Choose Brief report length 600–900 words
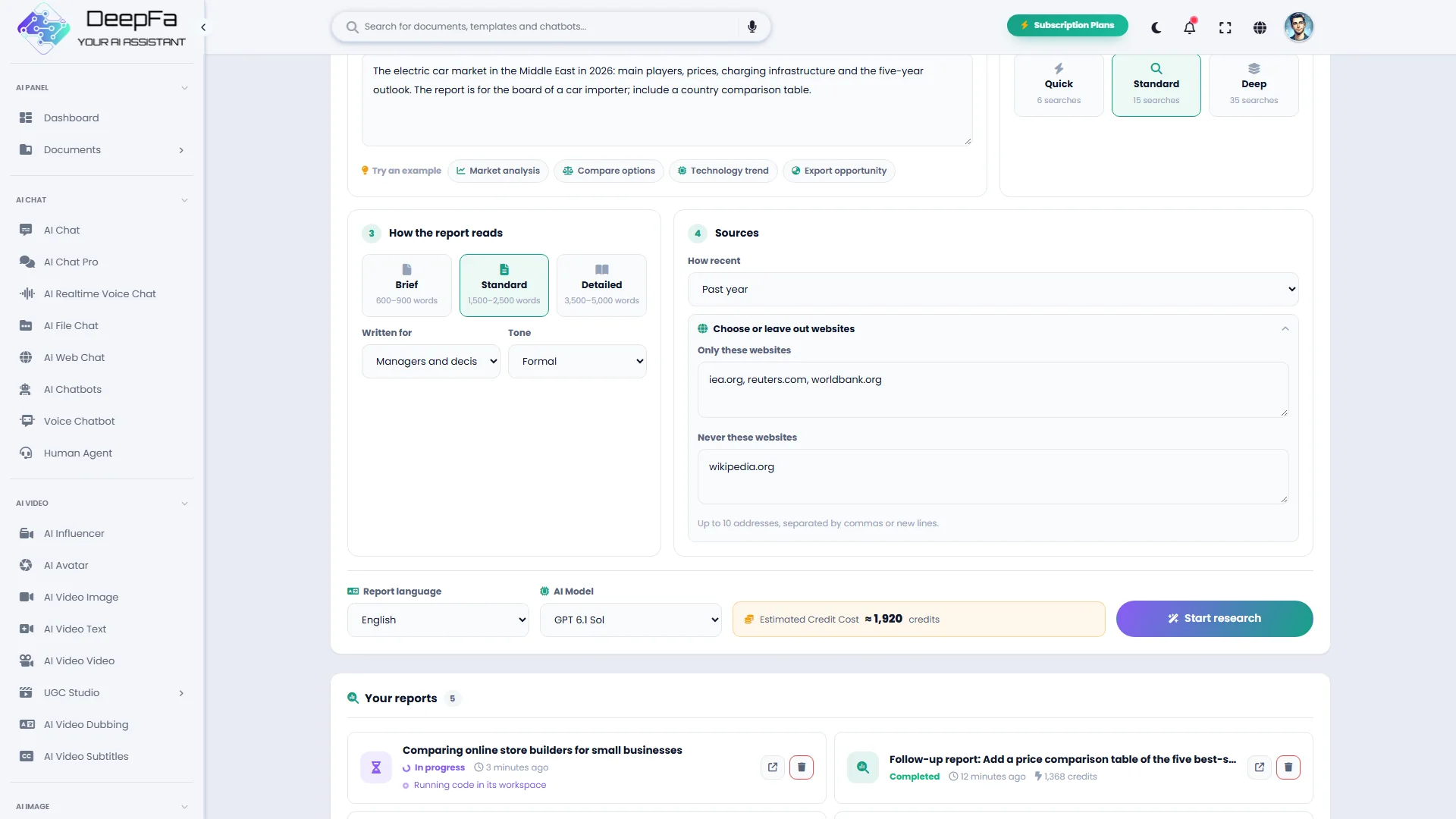This screenshot has height=819, width=1456. click(406, 285)
